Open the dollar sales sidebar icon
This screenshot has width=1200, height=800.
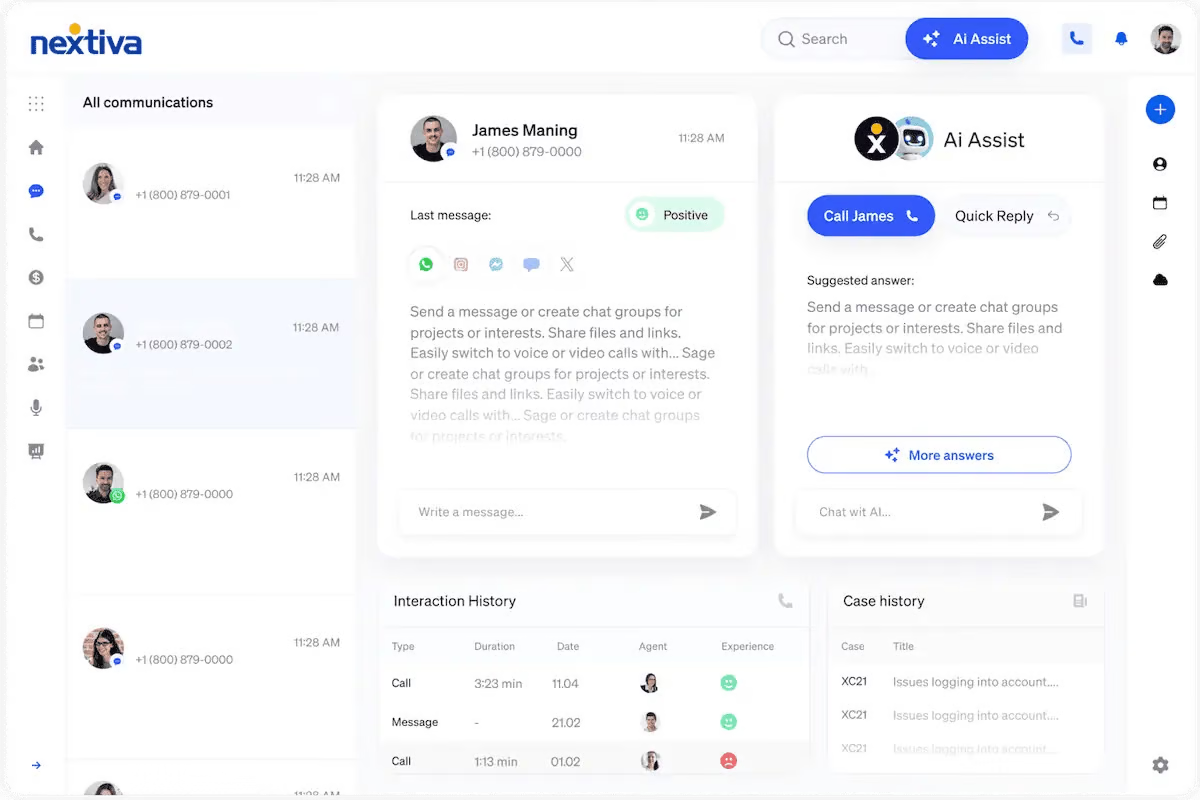pos(36,278)
